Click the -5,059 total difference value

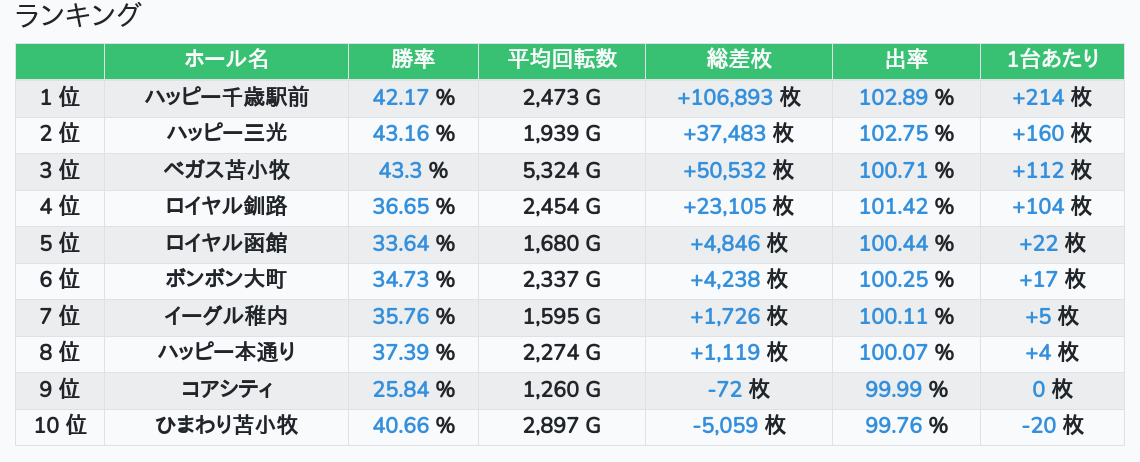725,425
